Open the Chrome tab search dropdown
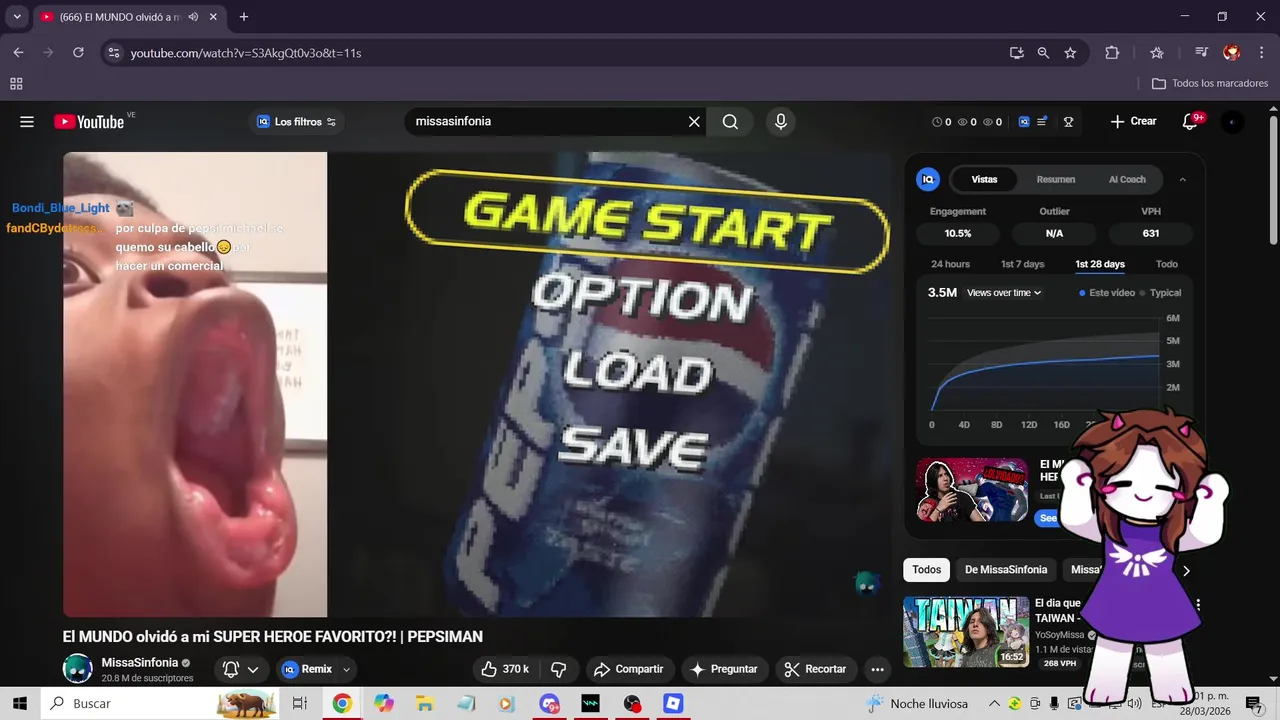The width and height of the screenshot is (1280, 720). click(17, 17)
